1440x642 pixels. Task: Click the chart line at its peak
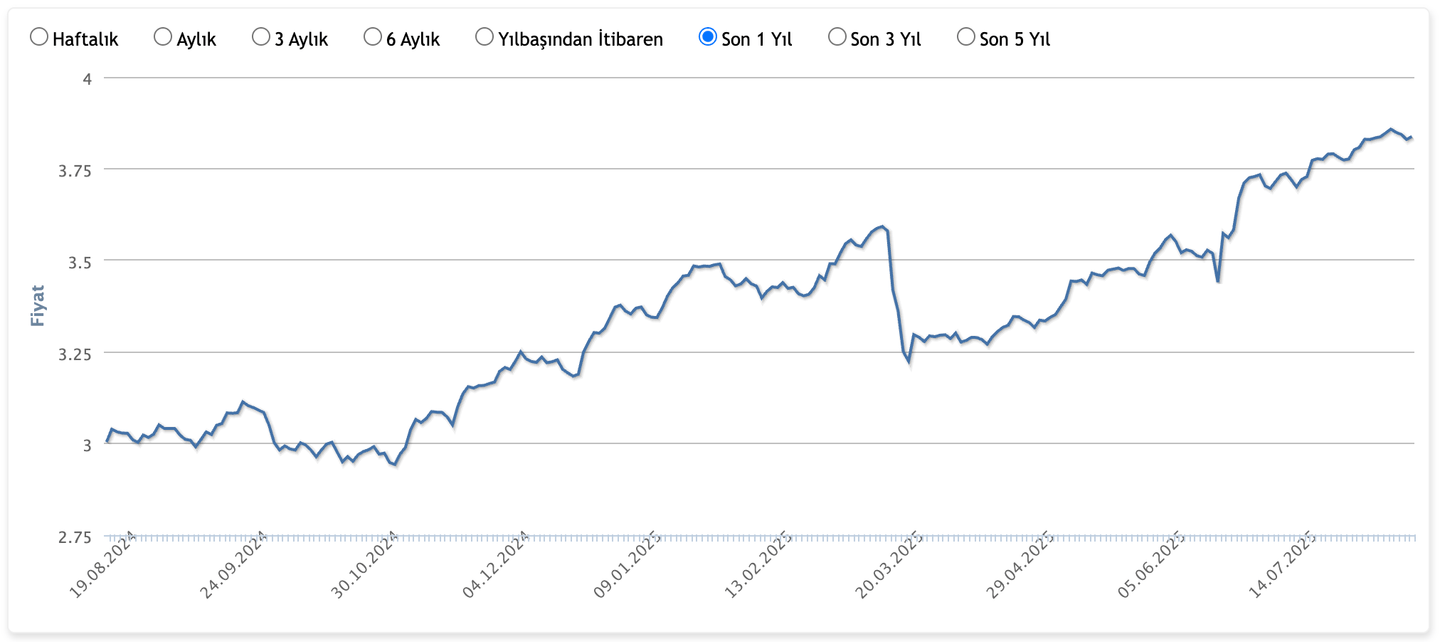(x=1388, y=129)
